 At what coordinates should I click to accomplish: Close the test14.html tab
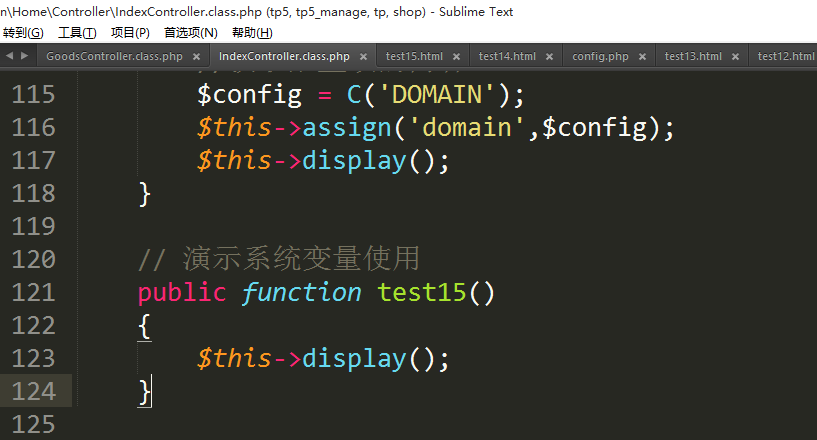(x=548, y=57)
